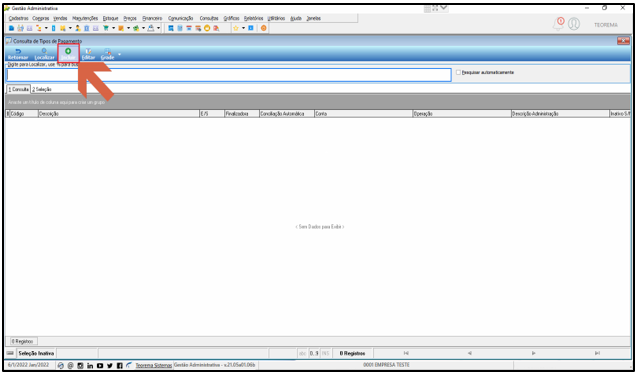This screenshot has width=639, height=375.
Task: Open the notification bell with red badge
Action: (558, 24)
